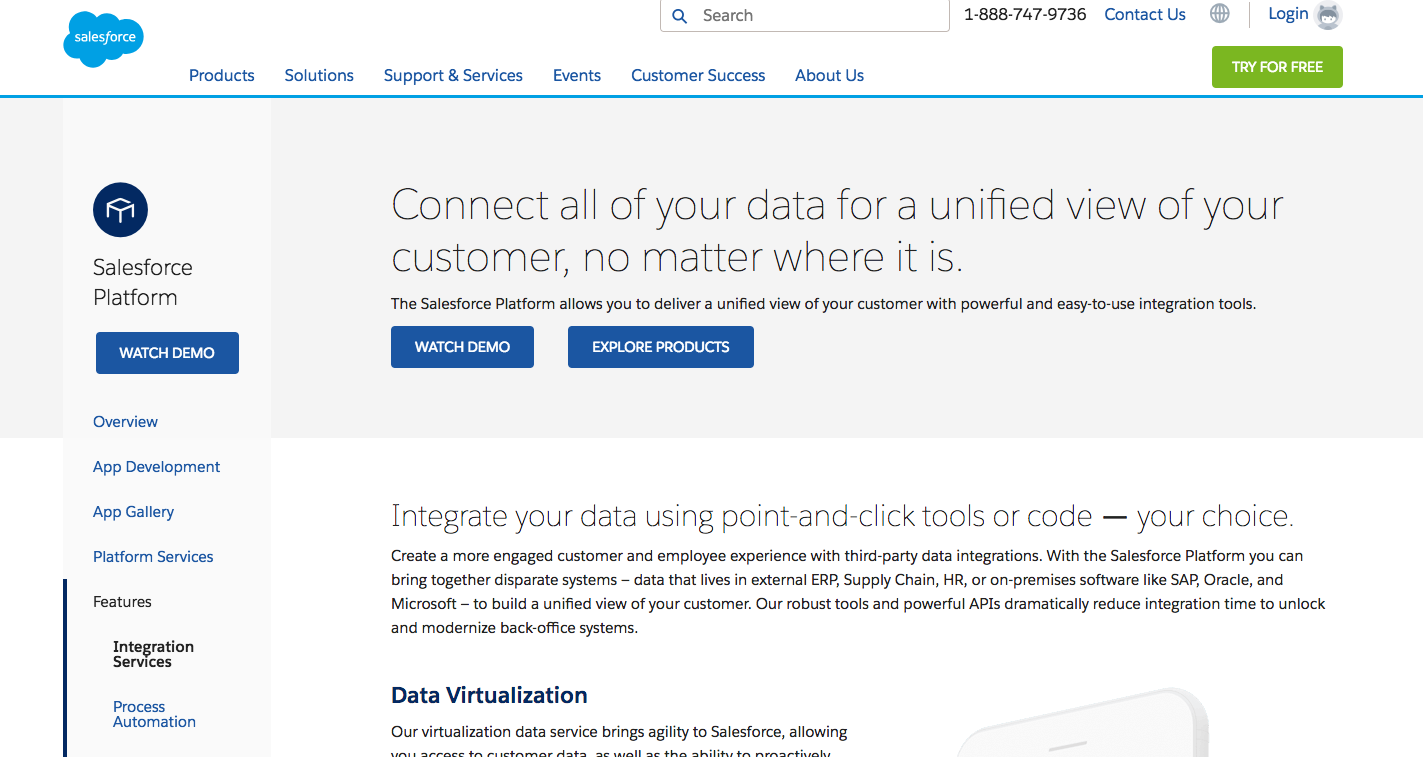Click the Salesforce cloud logo
This screenshot has width=1423, height=757.
tap(104, 40)
